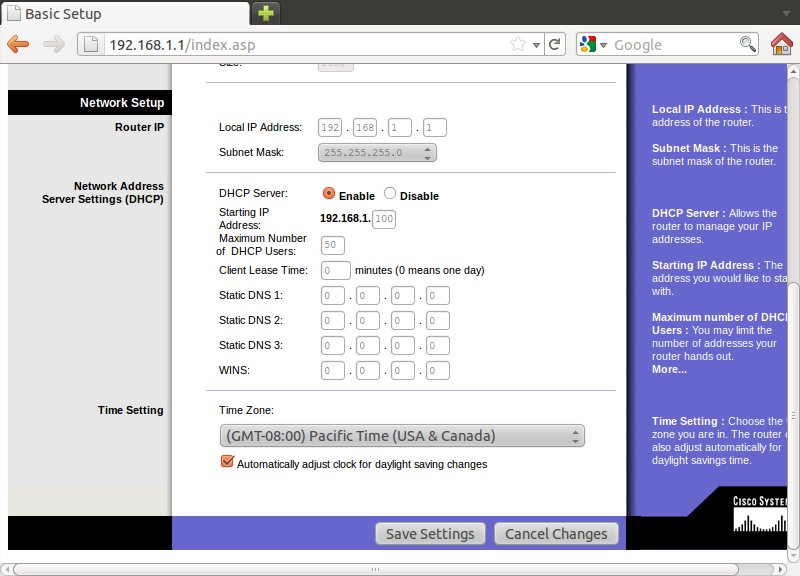The height and width of the screenshot is (576, 800).
Task: Toggle automatic daylight saving clock adjustment
Action: (227, 462)
